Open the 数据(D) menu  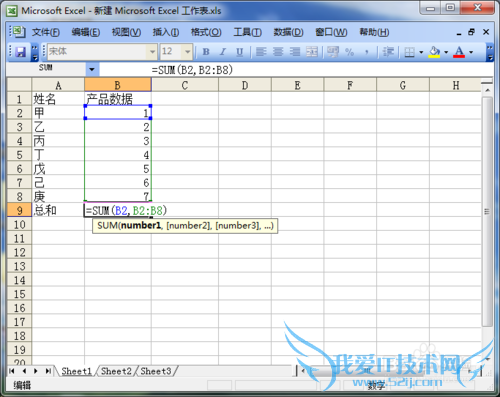coord(288,32)
